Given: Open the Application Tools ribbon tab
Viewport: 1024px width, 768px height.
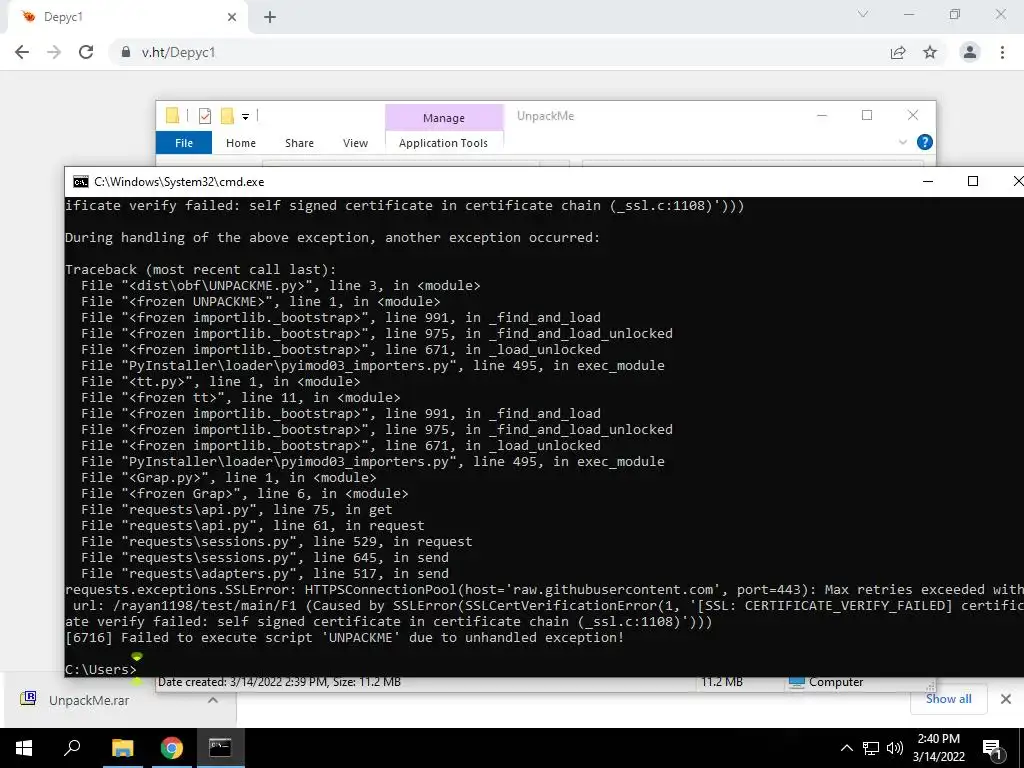Looking at the screenshot, I should 443,143.
